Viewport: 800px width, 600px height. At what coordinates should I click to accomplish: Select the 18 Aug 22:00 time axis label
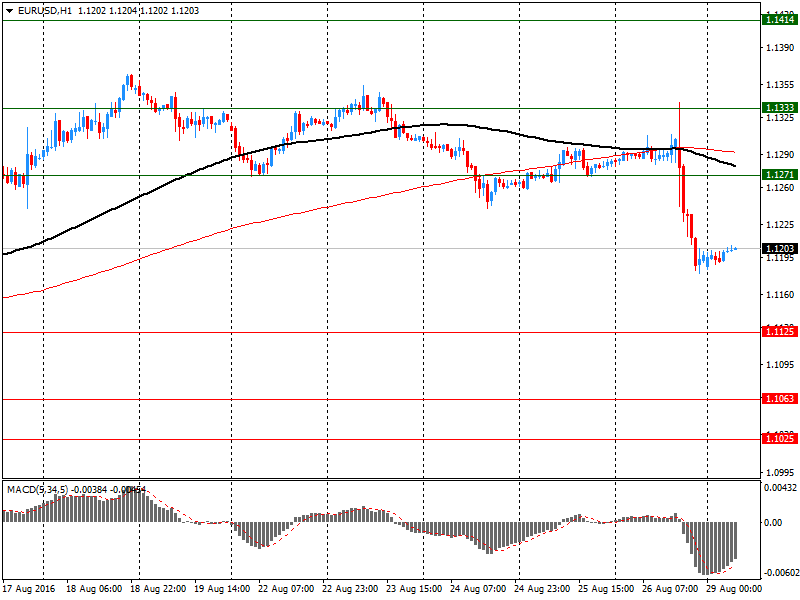pyautogui.click(x=158, y=589)
